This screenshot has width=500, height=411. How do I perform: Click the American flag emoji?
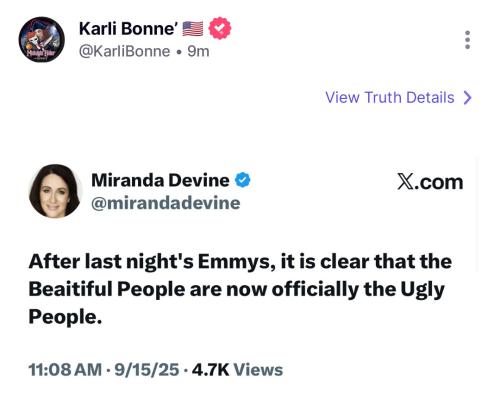(x=193, y=29)
